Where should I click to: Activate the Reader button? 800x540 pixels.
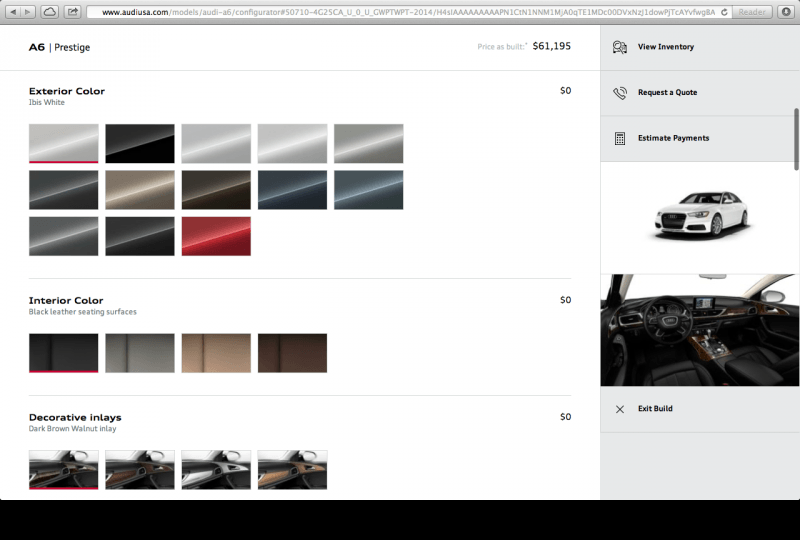coord(752,12)
